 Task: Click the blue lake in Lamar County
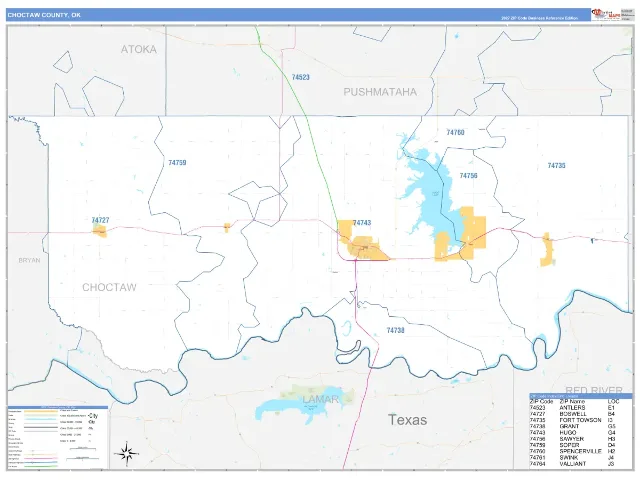pos(304,408)
